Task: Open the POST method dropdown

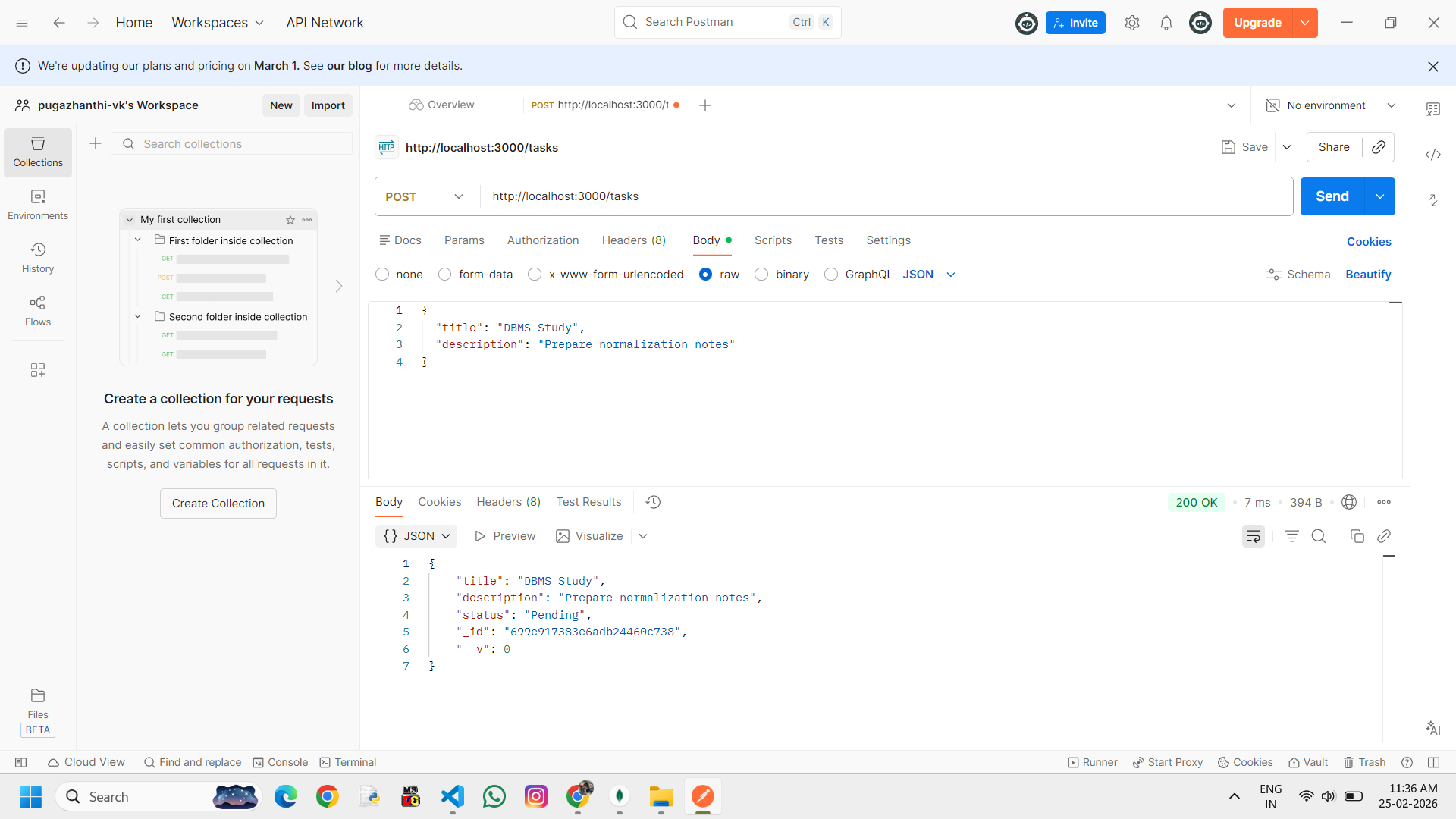Action: [425, 196]
